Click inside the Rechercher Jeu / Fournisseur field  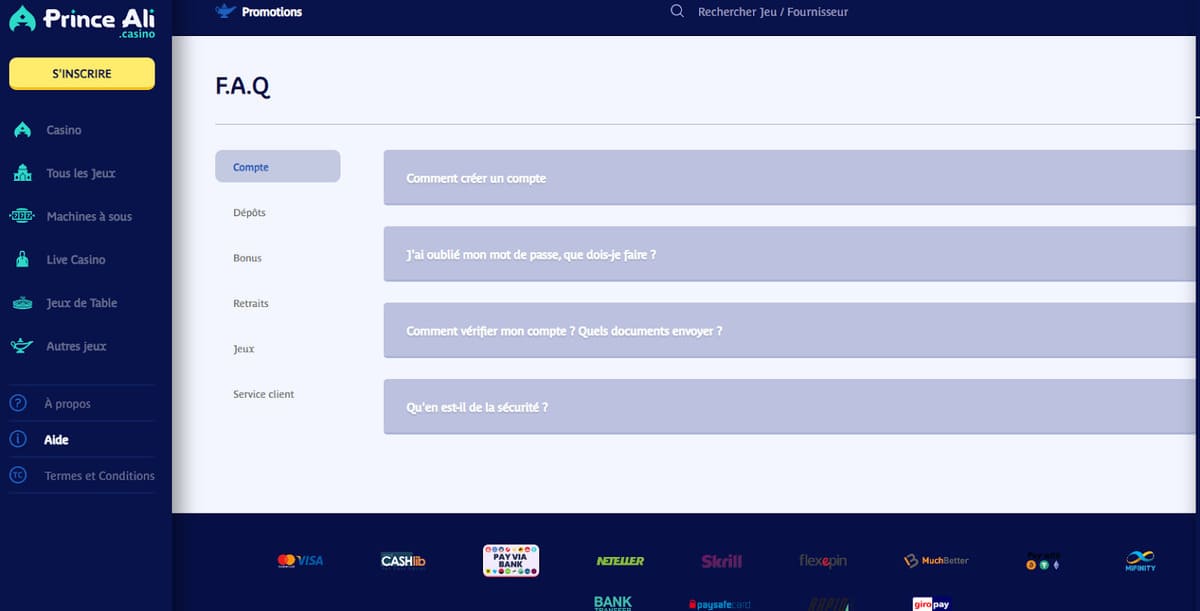(x=773, y=11)
